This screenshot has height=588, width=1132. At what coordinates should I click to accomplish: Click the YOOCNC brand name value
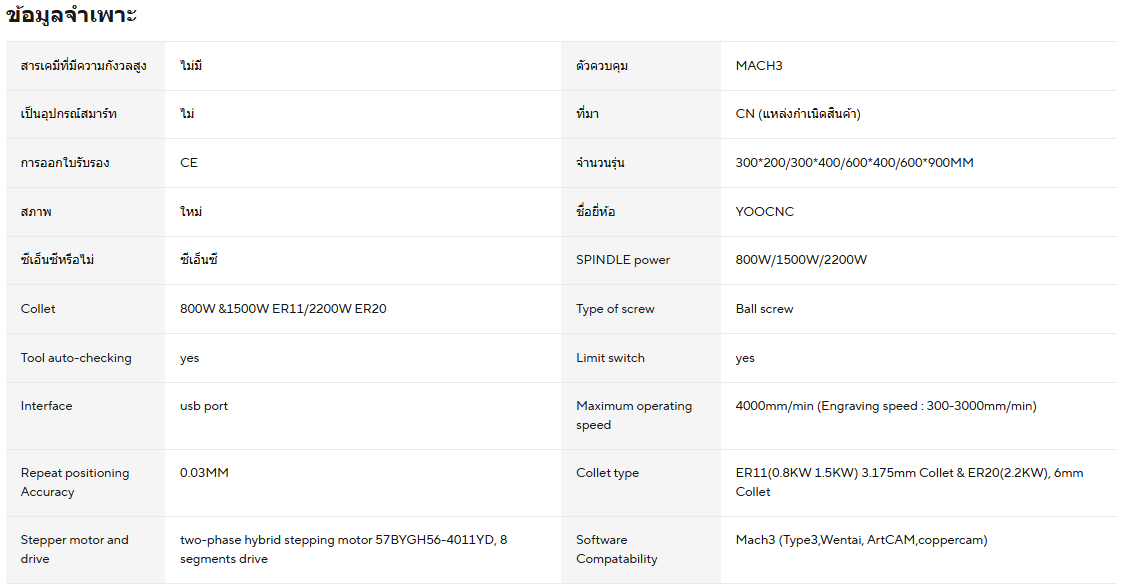(765, 212)
